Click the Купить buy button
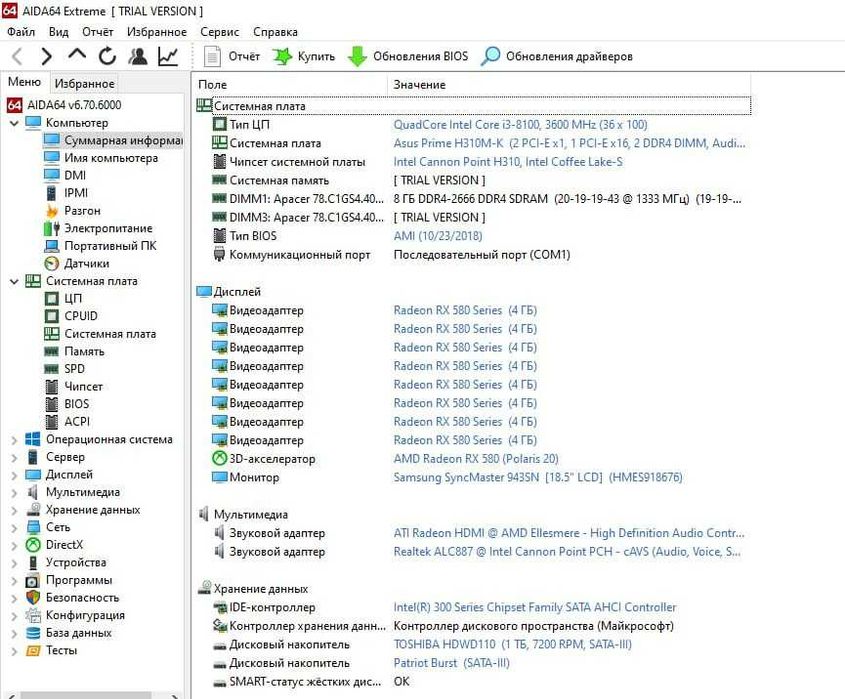 pyautogui.click(x=303, y=56)
